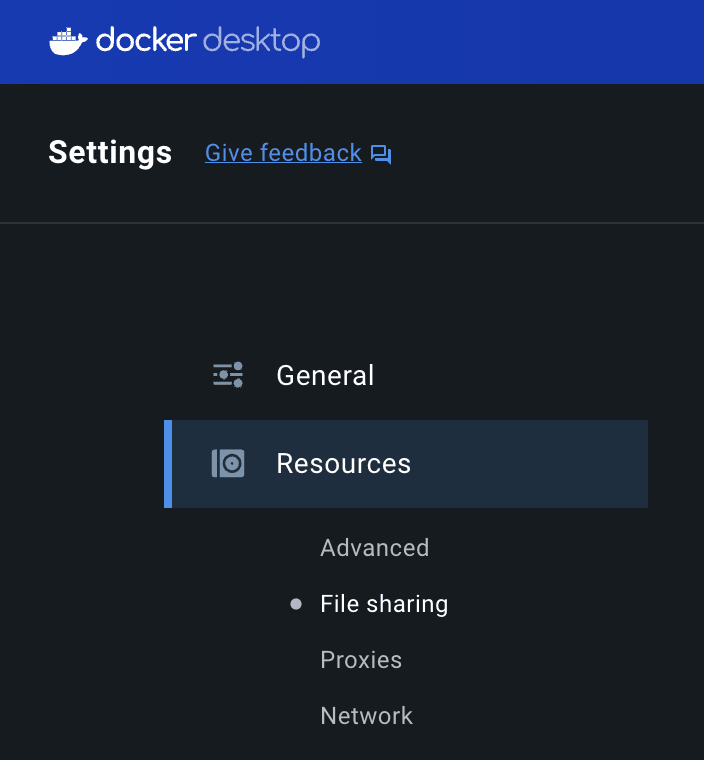
Task: Open the Proxies settings page
Action: pyautogui.click(x=361, y=660)
